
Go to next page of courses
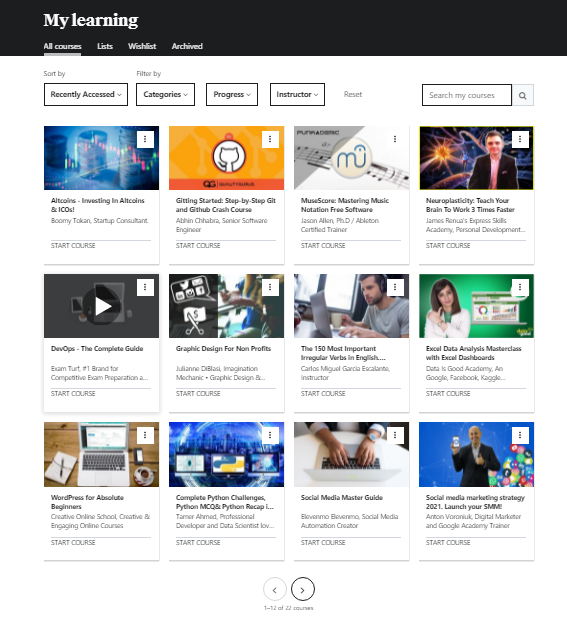(303, 589)
